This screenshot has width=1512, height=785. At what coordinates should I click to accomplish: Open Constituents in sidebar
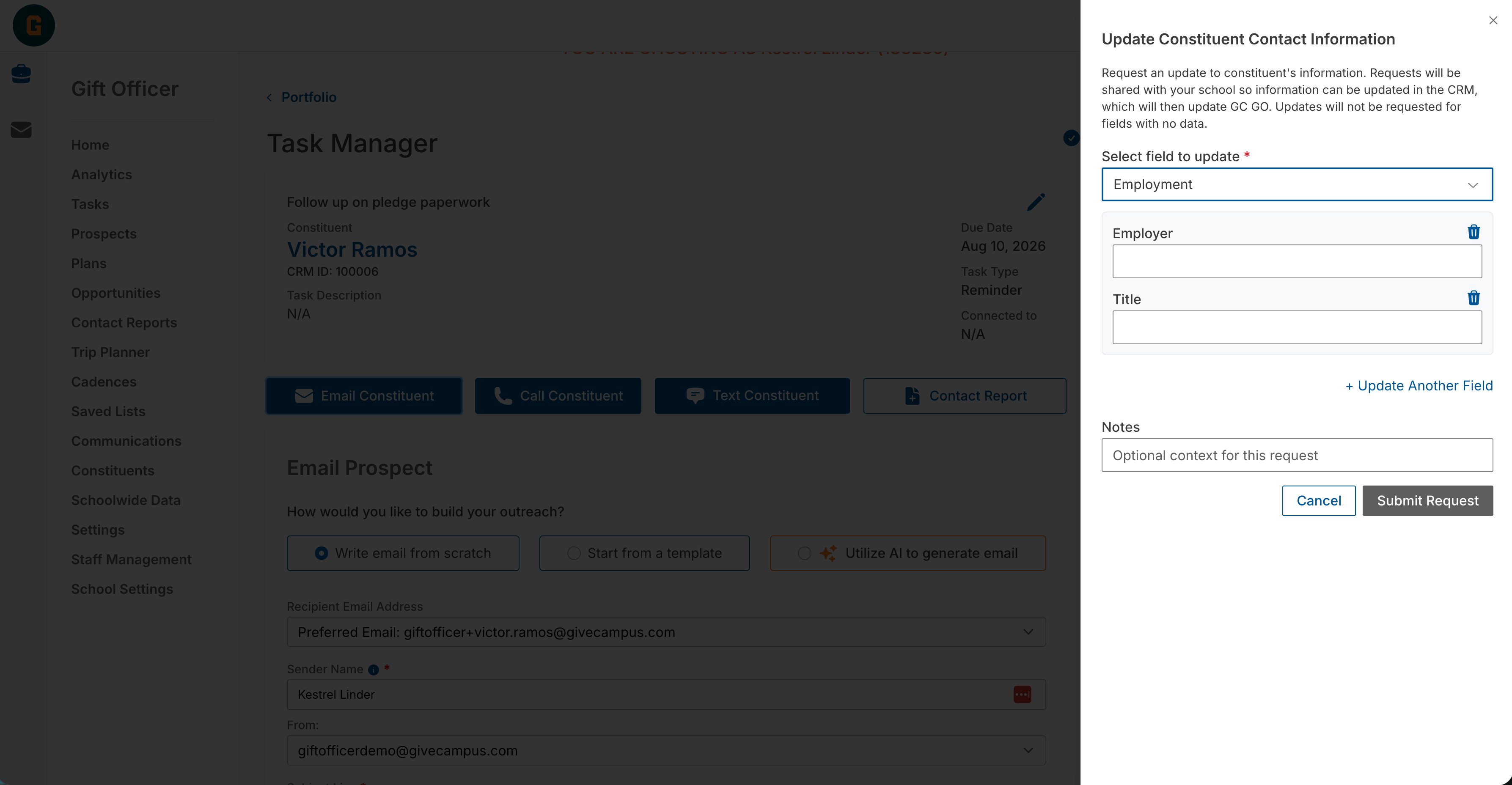[x=113, y=470]
